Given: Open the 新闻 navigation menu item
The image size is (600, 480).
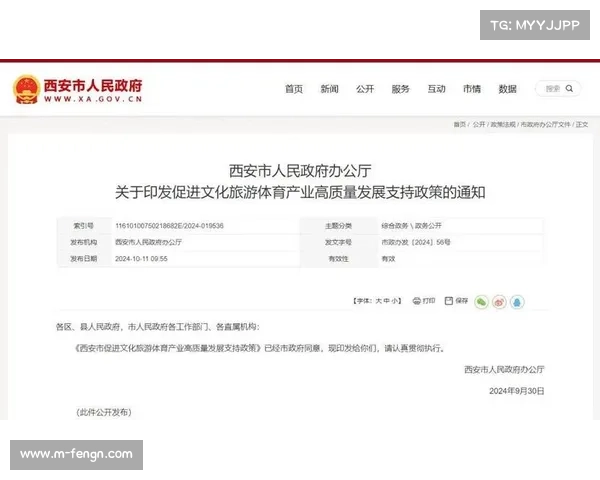Looking at the screenshot, I should point(329,89).
